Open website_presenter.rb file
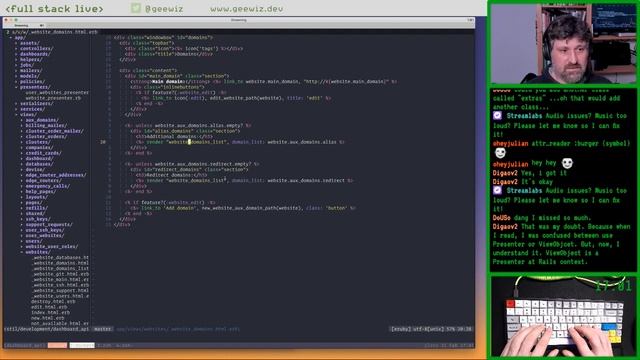This screenshot has width=640, height=360. pos(53,98)
